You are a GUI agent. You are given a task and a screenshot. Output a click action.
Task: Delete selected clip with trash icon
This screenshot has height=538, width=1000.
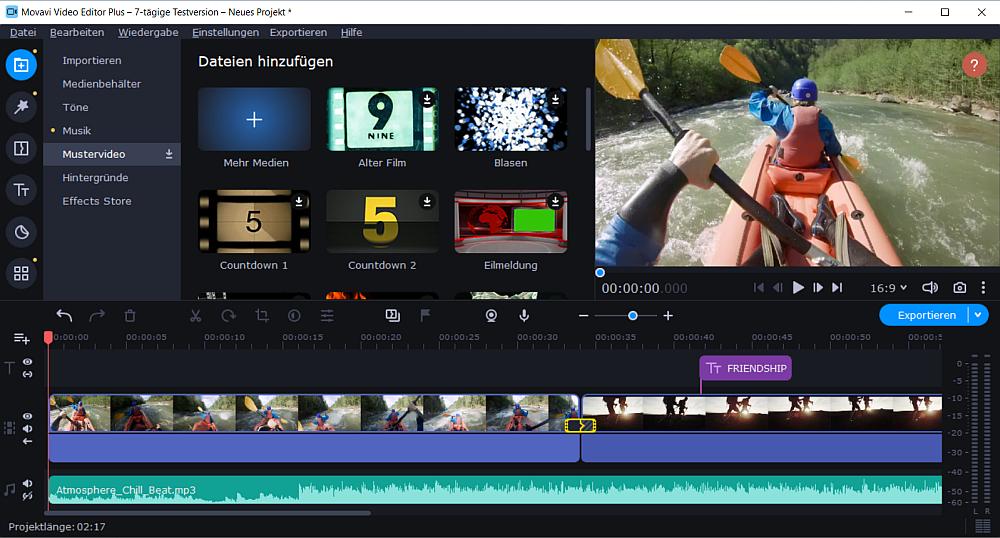pos(130,316)
